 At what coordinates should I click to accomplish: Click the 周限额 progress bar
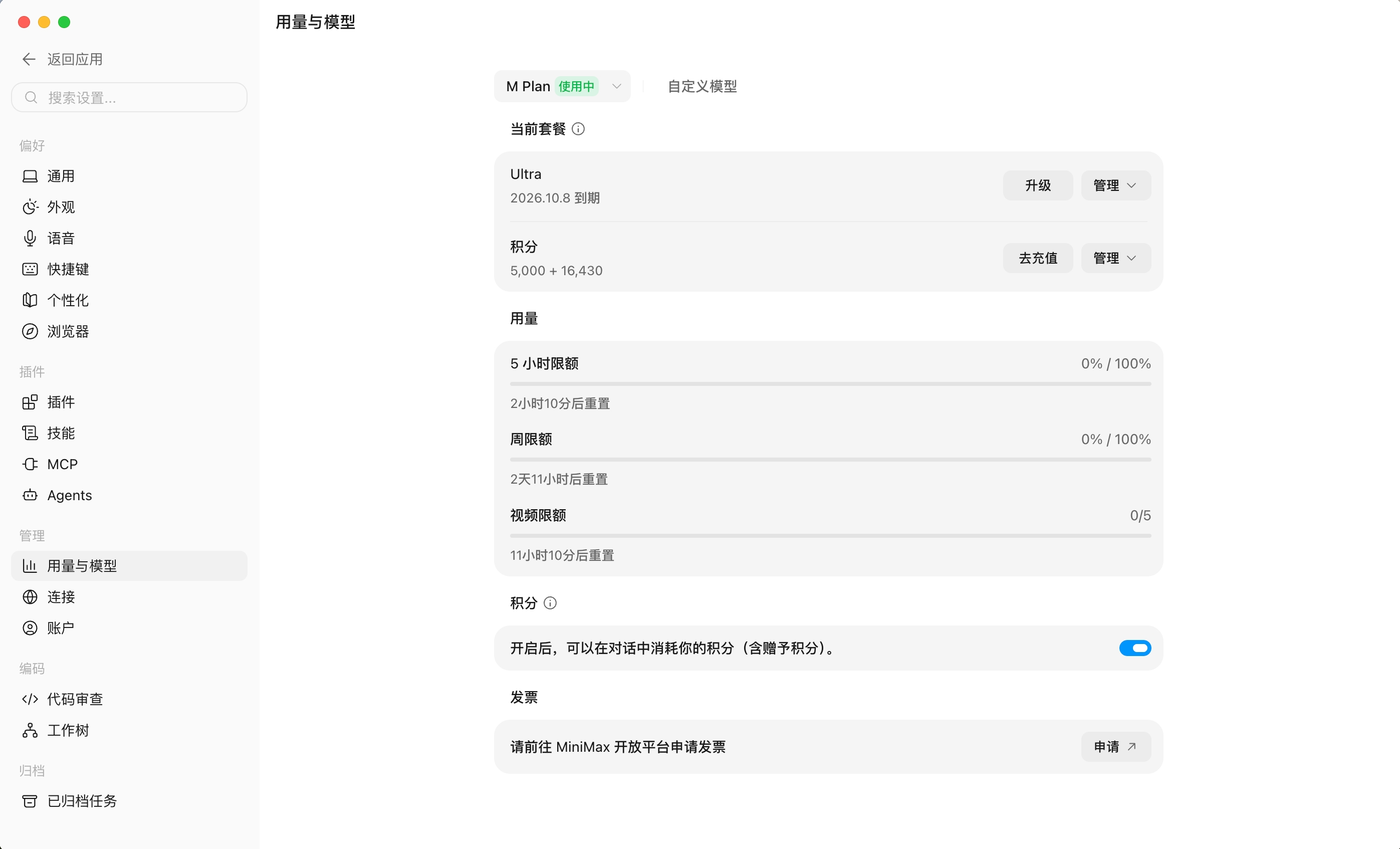[830, 460]
